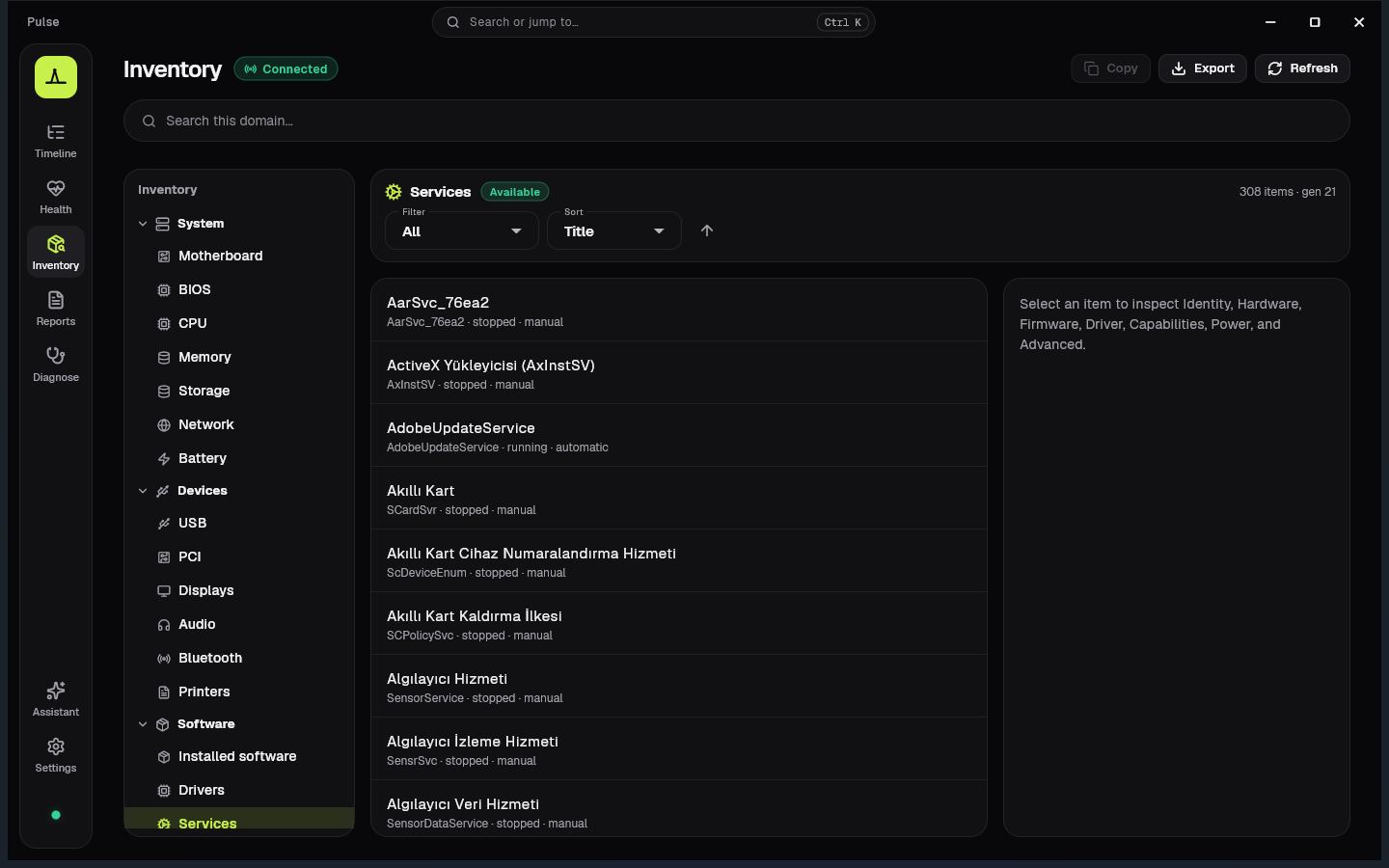Viewport: 1389px width, 868px height.
Task: Click the Refresh button
Action: (x=1302, y=68)
